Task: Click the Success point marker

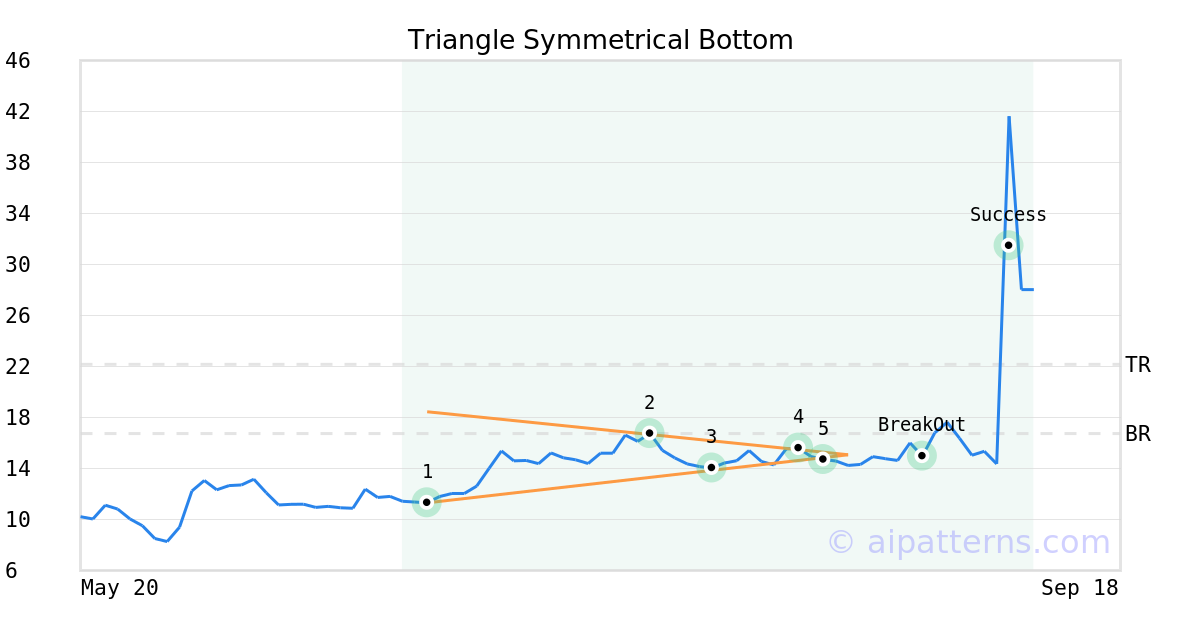Action: pos(1008,245)
